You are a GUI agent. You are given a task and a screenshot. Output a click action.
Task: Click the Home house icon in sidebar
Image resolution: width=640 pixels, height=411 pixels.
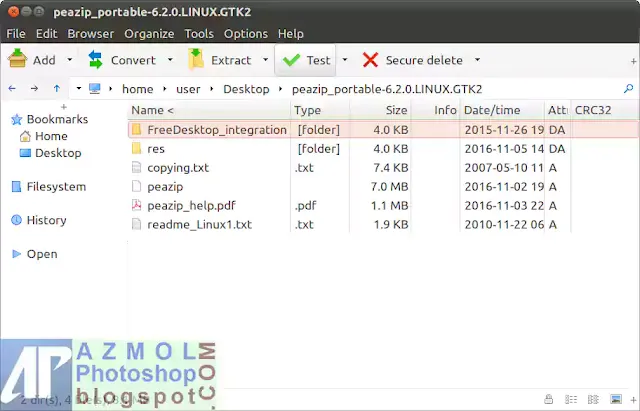click(x=25, y=136)
